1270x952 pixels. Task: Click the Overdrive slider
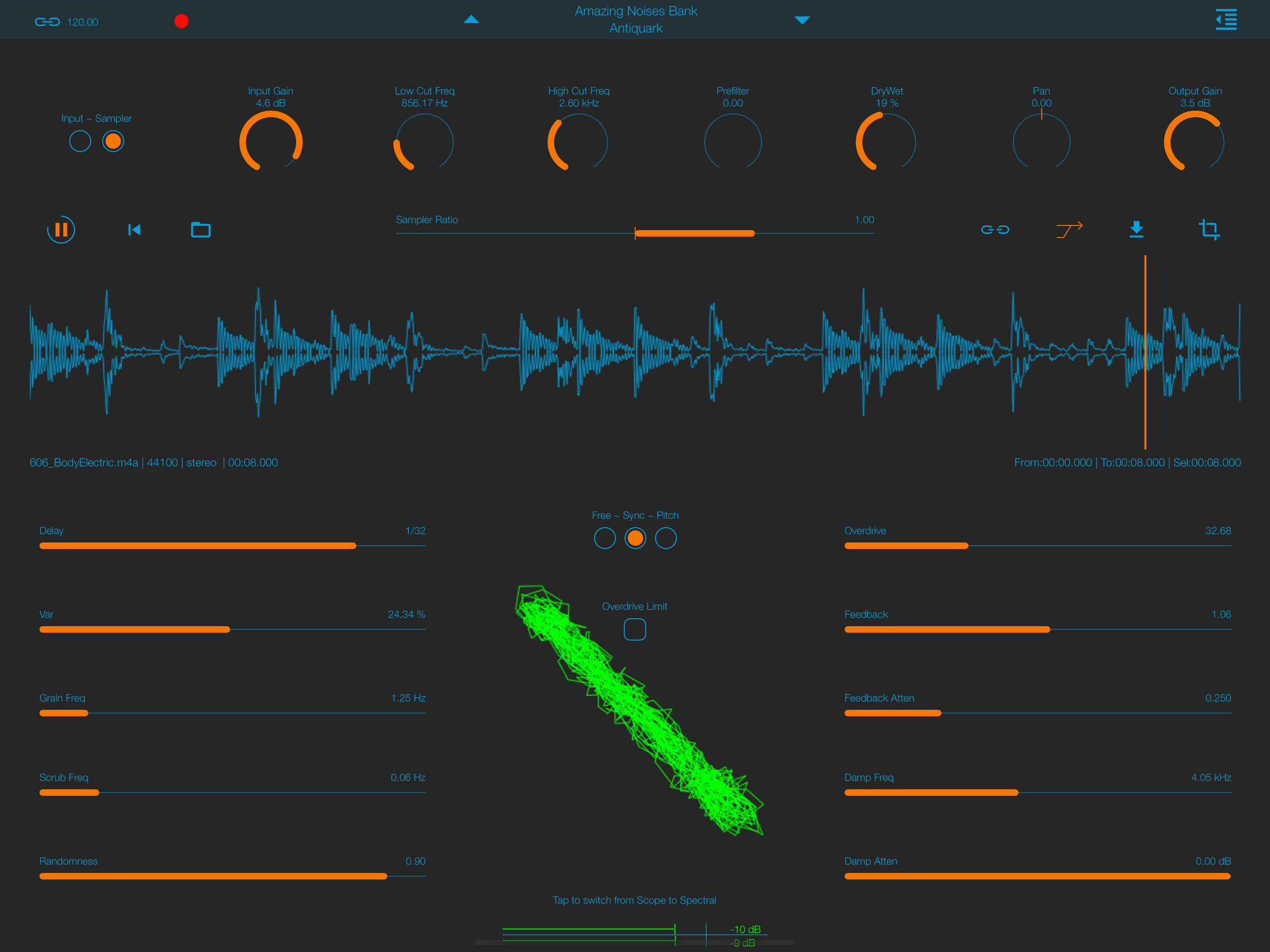click(1038, 545)
